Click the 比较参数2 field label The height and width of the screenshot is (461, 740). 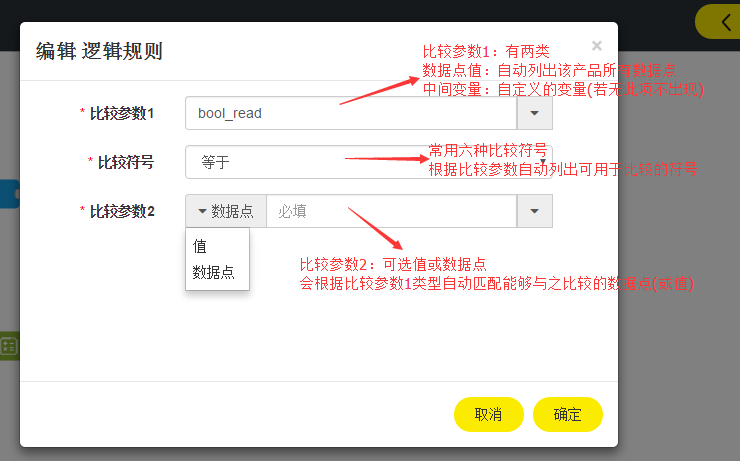pyautogui.click(x=120, y=211)
